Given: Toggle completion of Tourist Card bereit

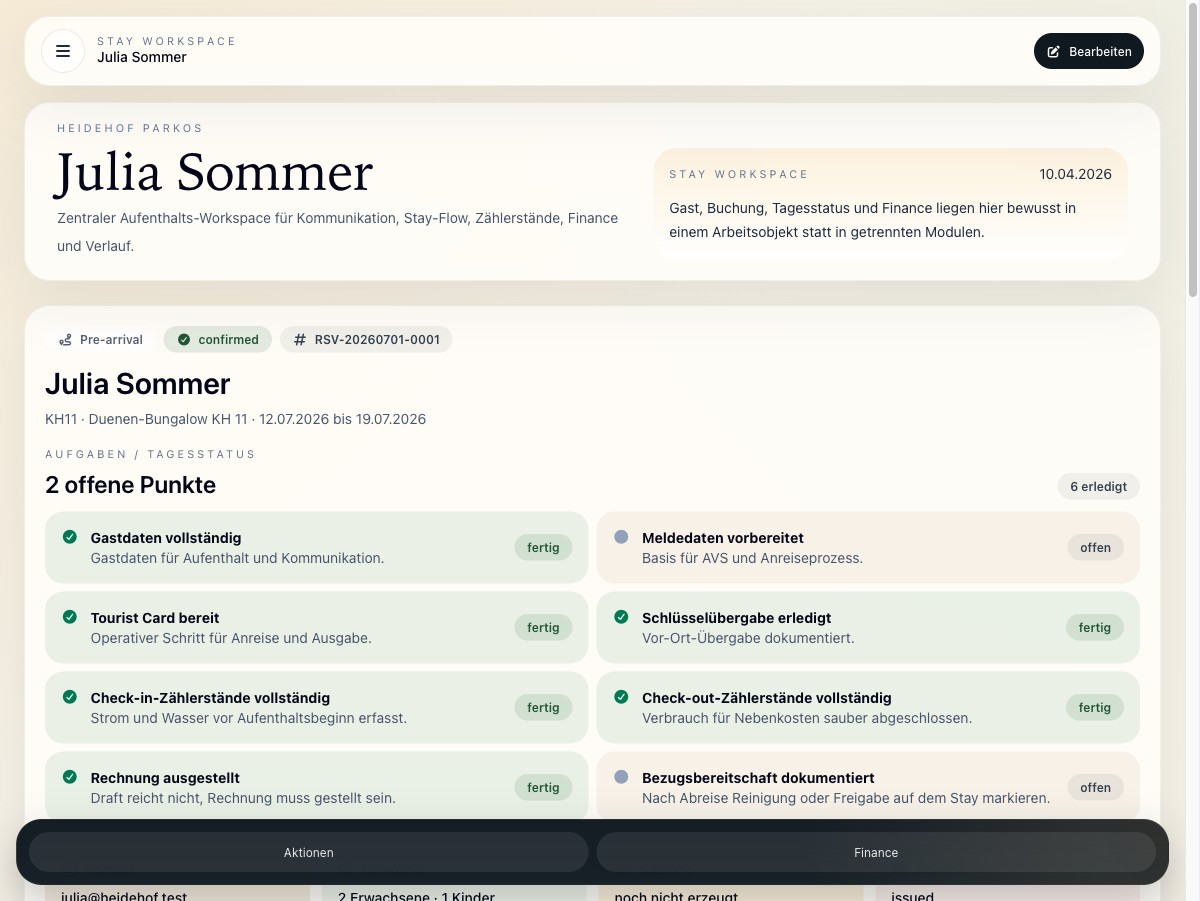Looking at the screenshot, I should pyautogui.click(x=69, y=617).
